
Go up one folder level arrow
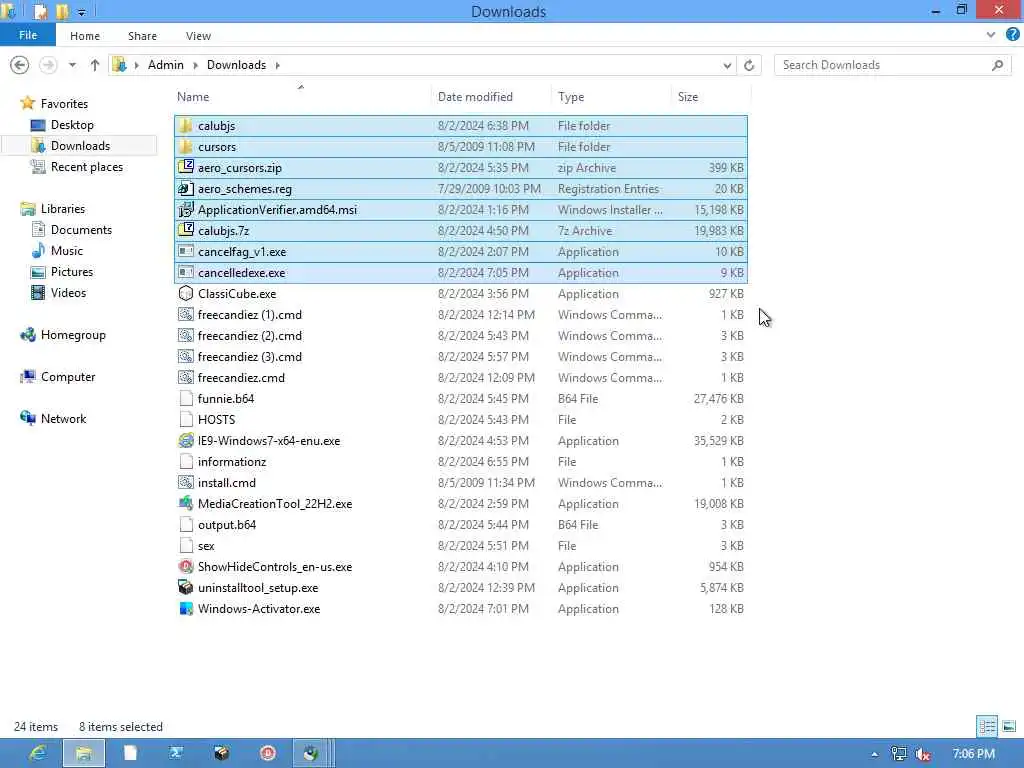coord(95,65)
